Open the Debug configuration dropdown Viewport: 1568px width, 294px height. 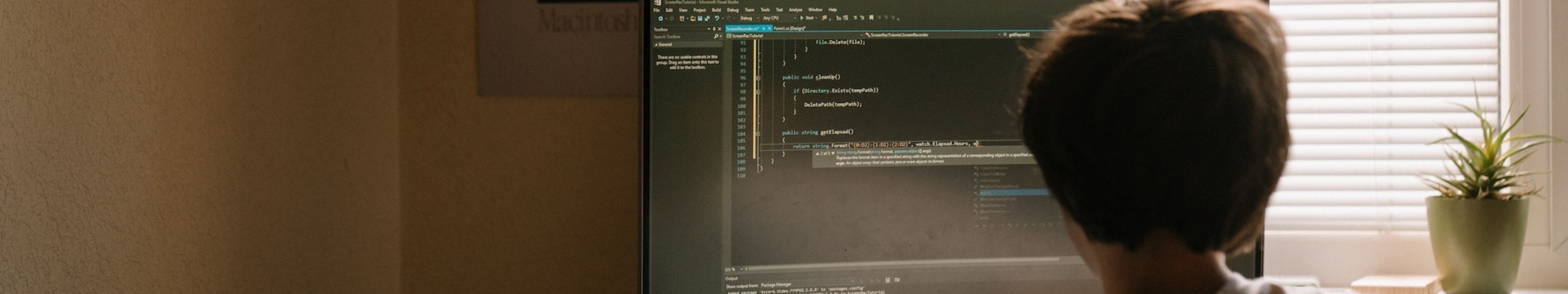click(757, 18)
